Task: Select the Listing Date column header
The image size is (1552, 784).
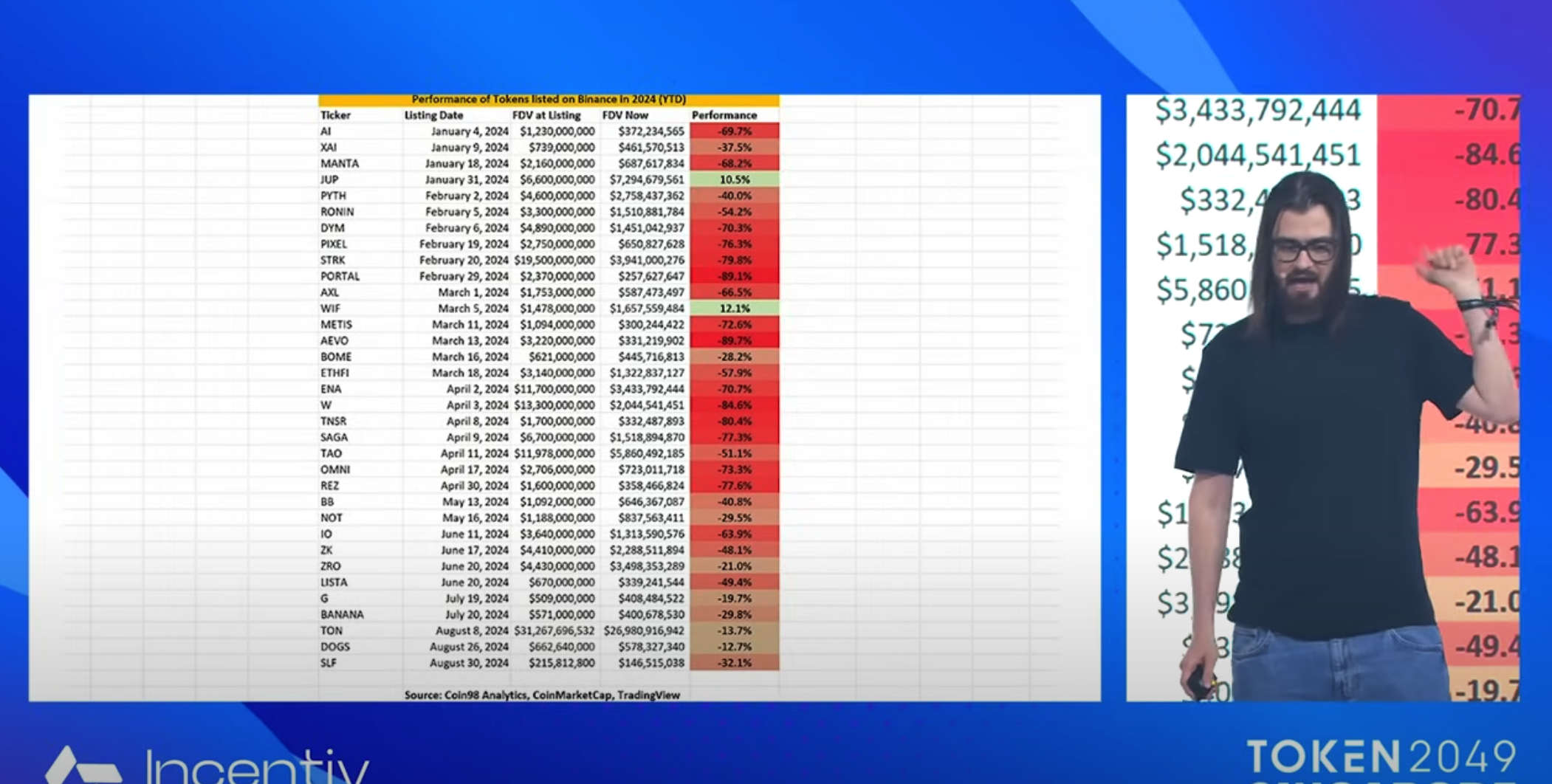Action: pyautogui.click(x=433, y=115)
